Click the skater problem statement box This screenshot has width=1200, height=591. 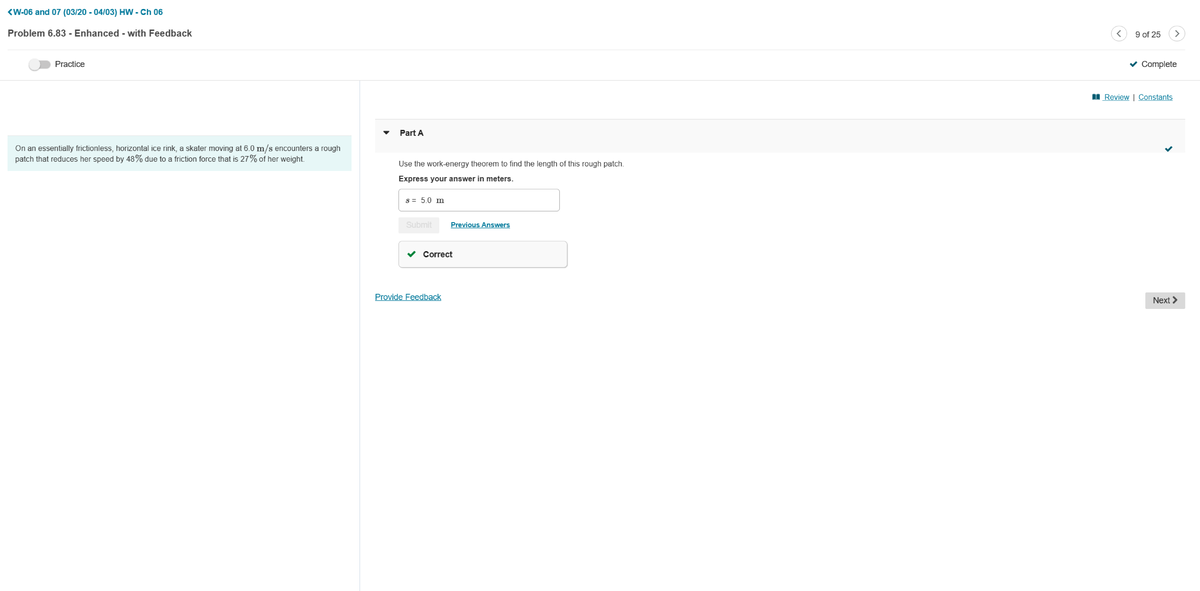tap(179, 154)
